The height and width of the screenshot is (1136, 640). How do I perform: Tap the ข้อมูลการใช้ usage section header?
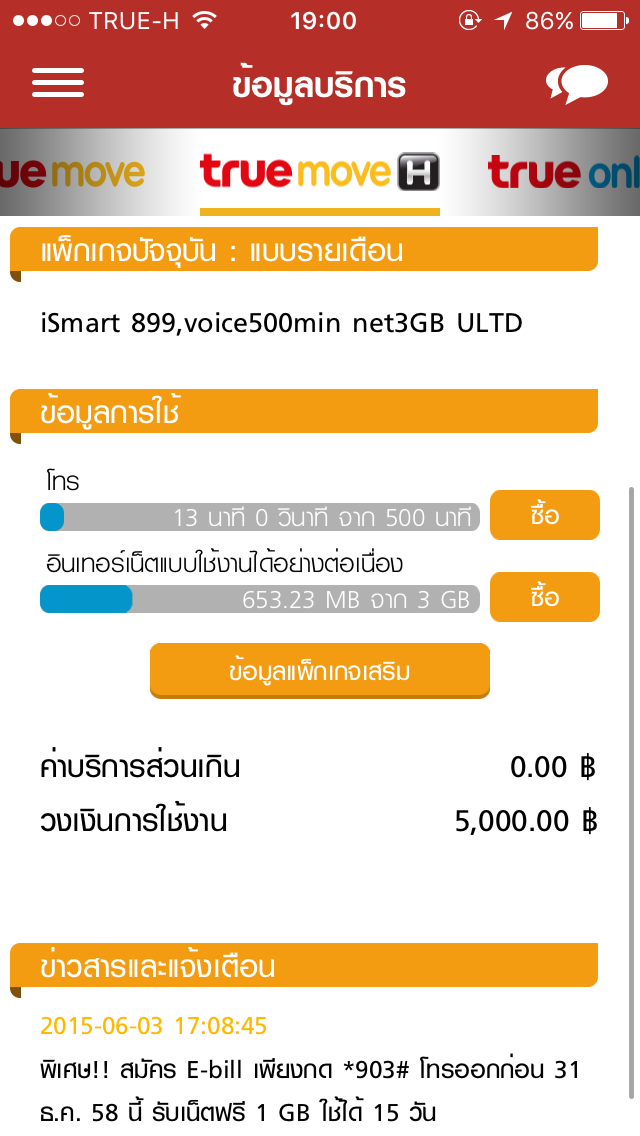(x=304, y=412)
